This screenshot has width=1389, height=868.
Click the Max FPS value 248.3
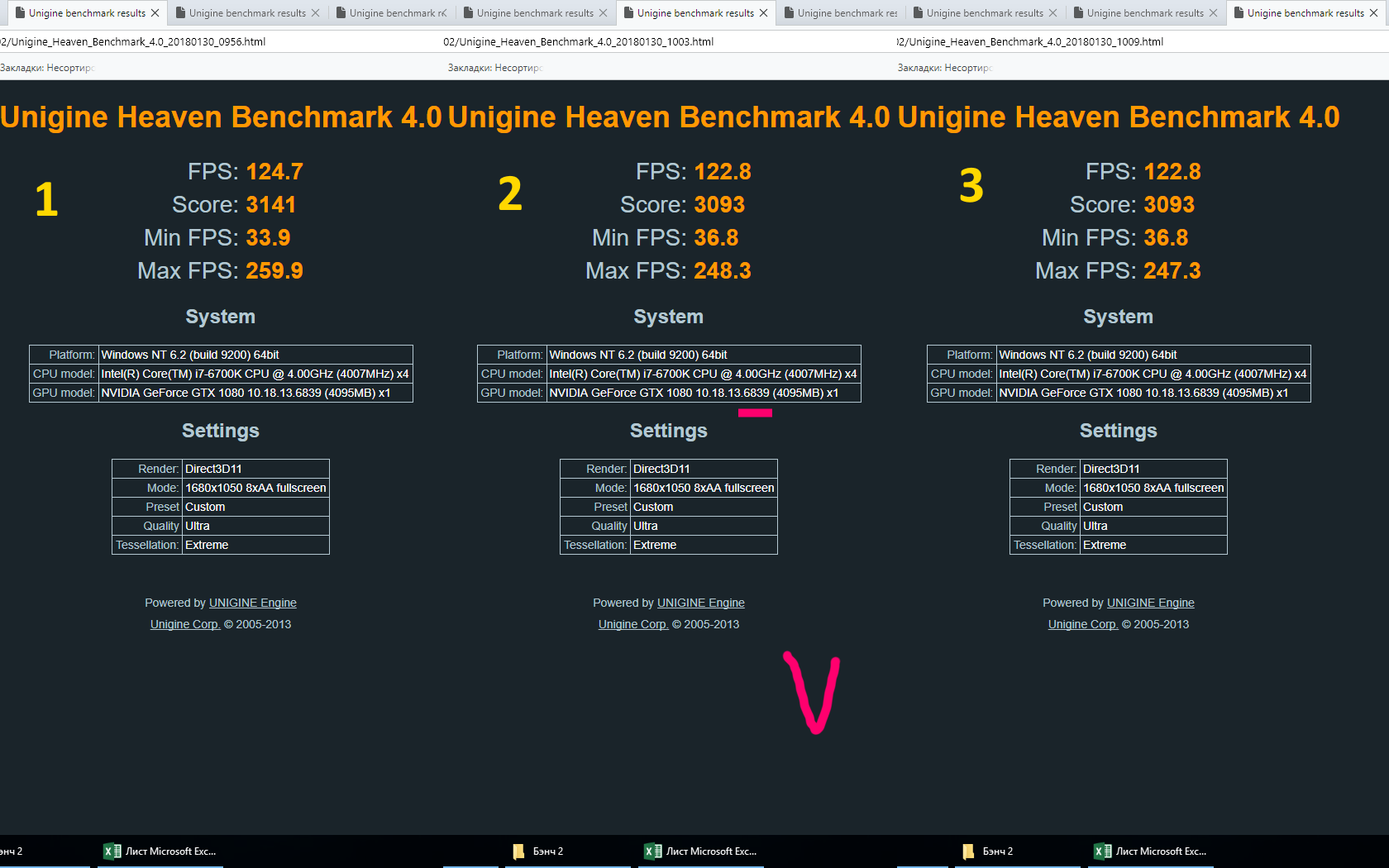click(723, 271)
